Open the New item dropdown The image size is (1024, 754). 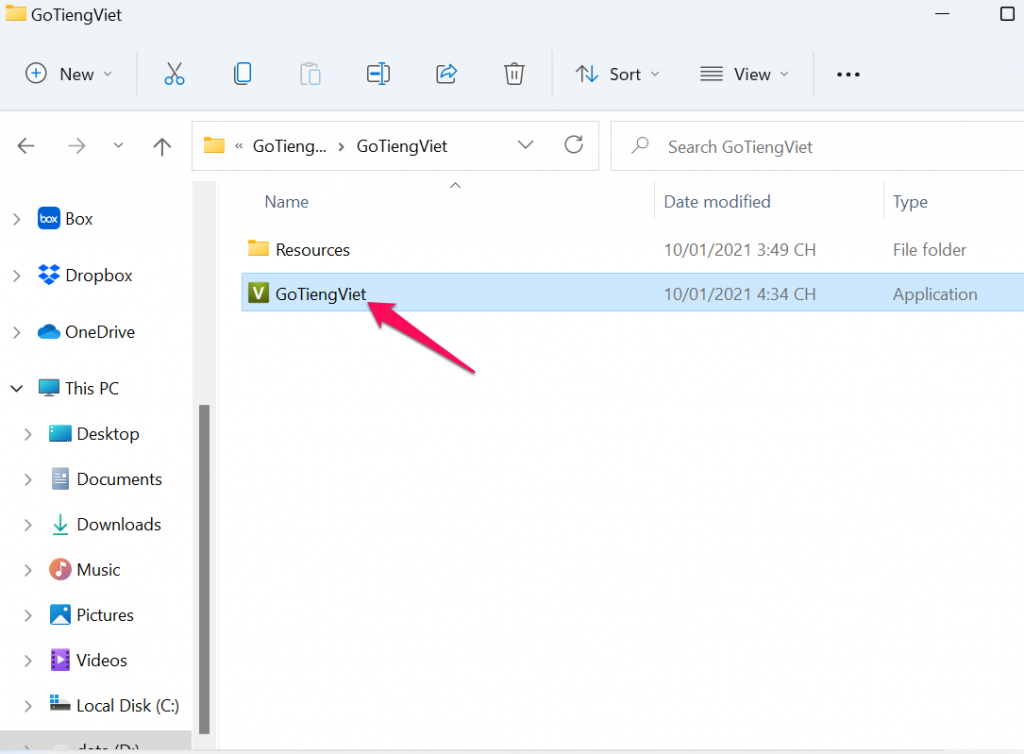pyautogui.click(x=69, y=74)
